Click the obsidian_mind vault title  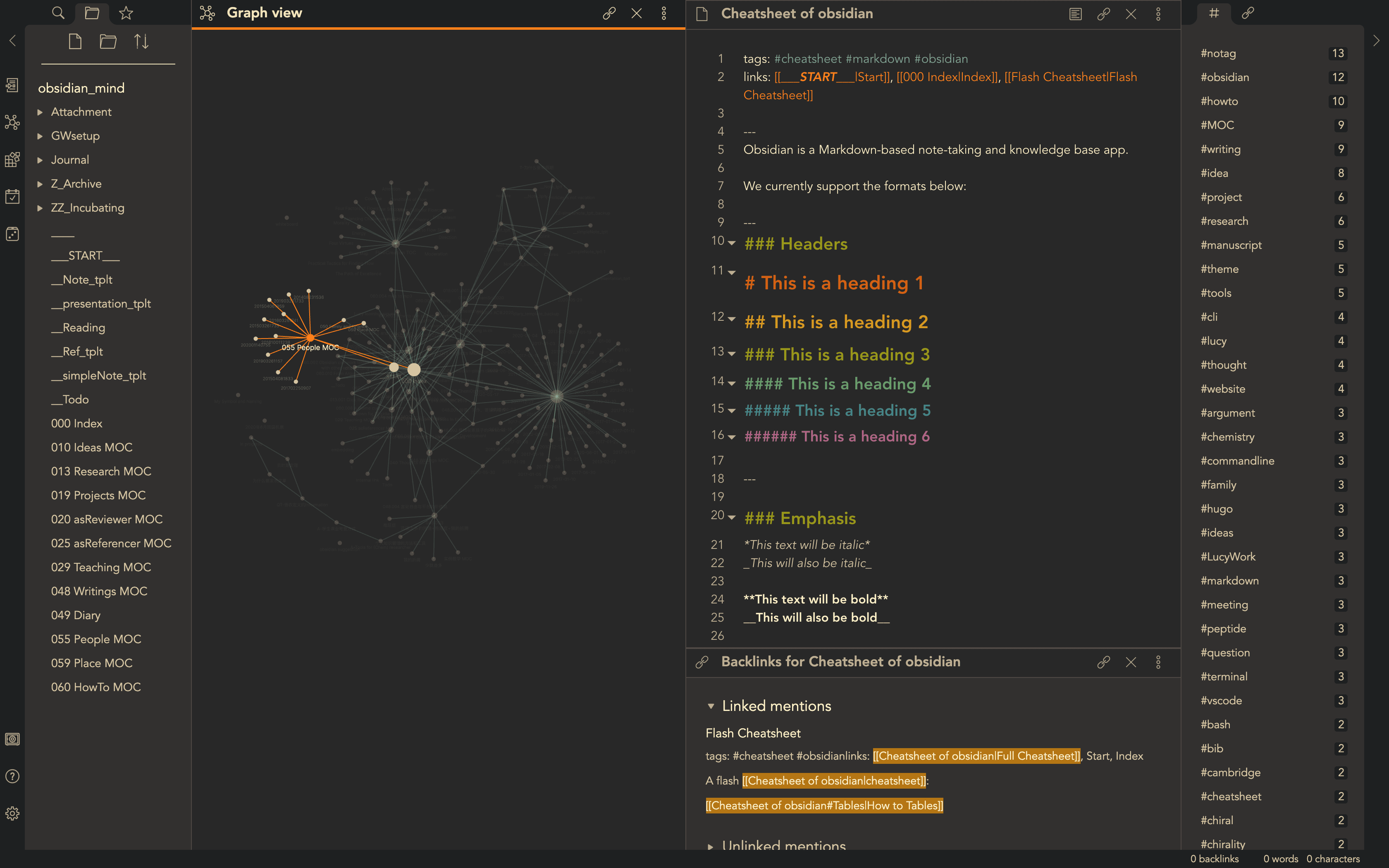pos(81,88)
